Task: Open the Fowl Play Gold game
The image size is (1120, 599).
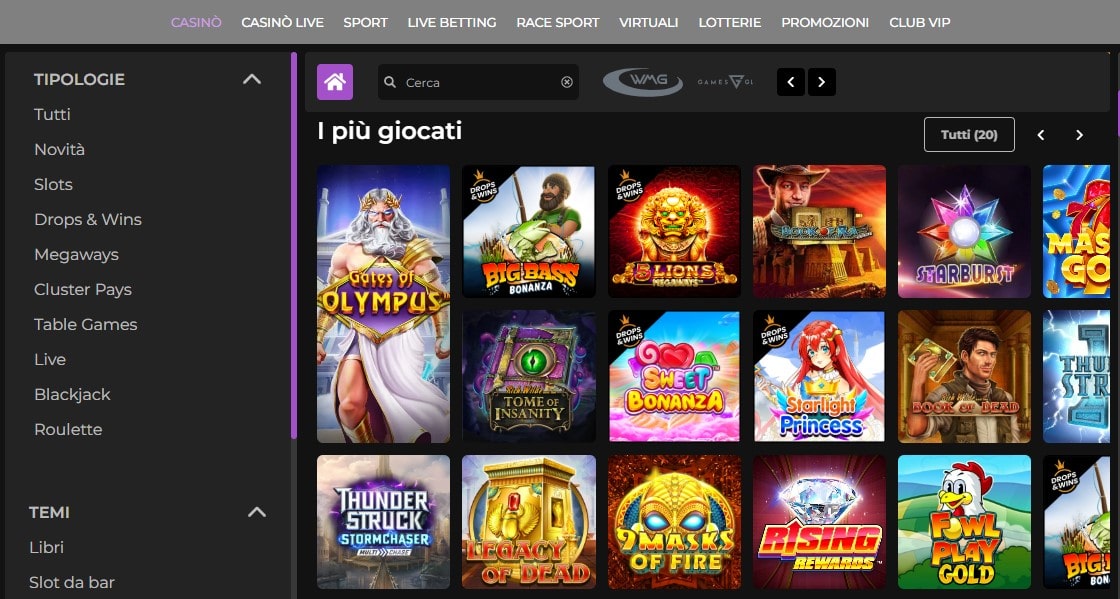Action: click(964, 522)
